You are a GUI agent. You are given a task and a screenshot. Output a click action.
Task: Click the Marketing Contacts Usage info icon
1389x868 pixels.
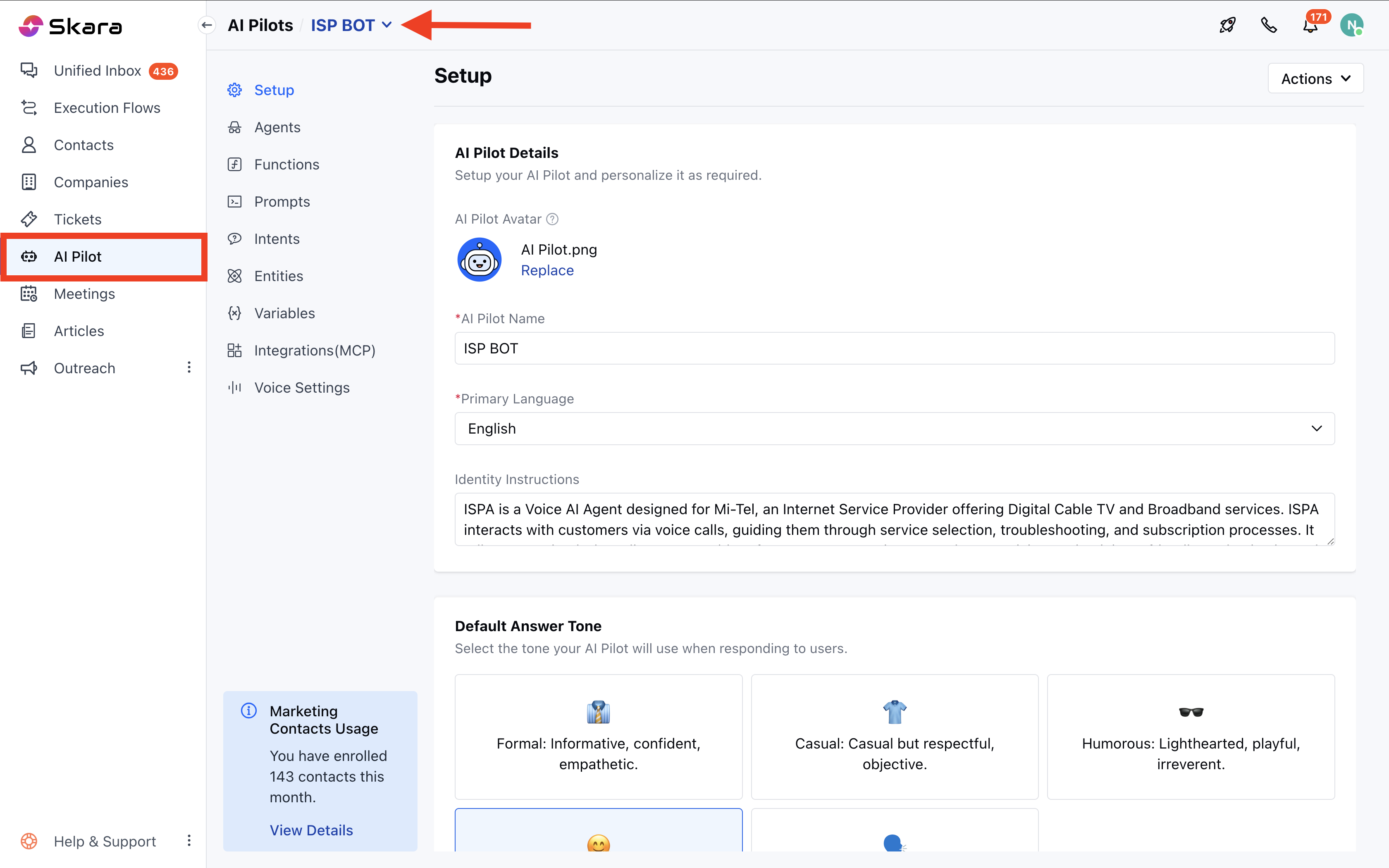pyautogui.click(x=248, y=711)
